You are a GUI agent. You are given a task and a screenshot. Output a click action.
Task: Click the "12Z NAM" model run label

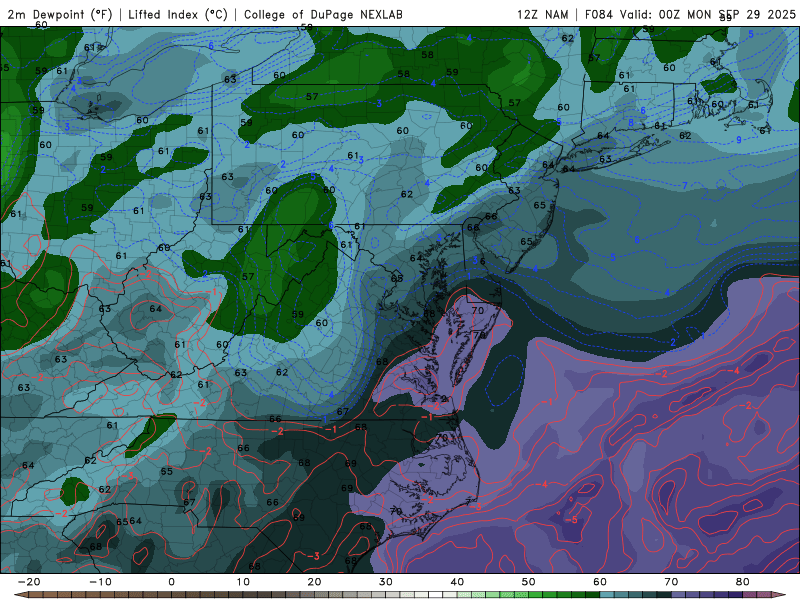[x=543, y=14]
